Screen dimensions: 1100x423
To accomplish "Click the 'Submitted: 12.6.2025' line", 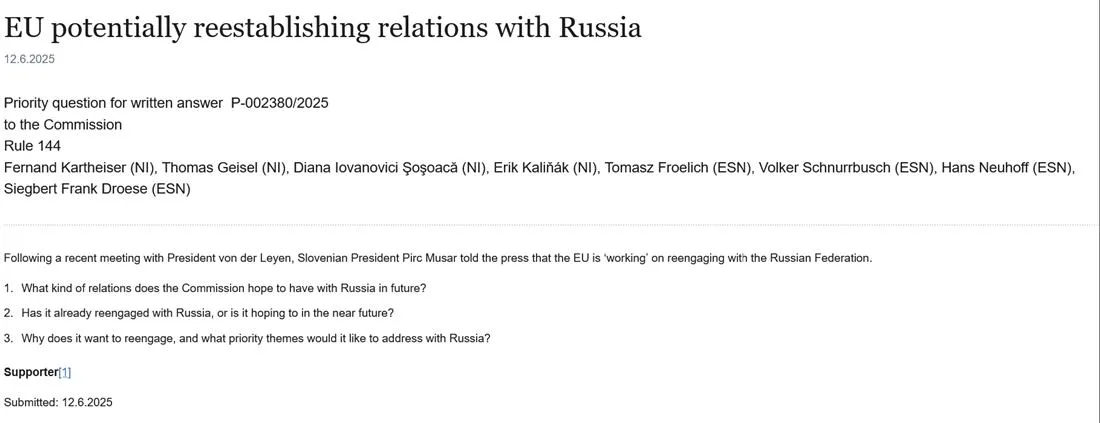I will (58, 402).
